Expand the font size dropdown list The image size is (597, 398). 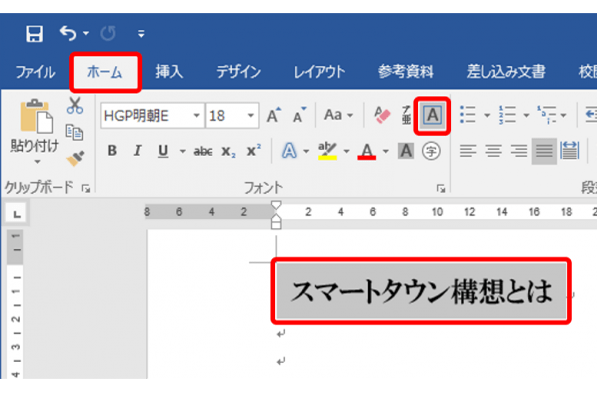coord(251,115)
